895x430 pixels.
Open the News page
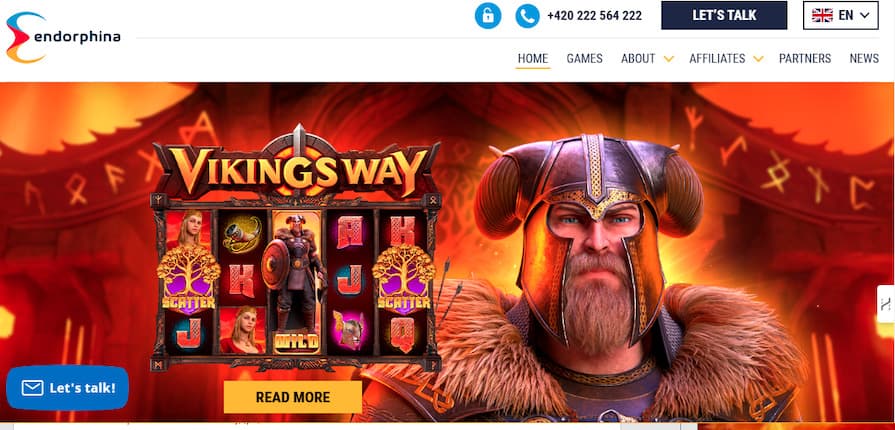pyautogui.click(x=864, y=58)
